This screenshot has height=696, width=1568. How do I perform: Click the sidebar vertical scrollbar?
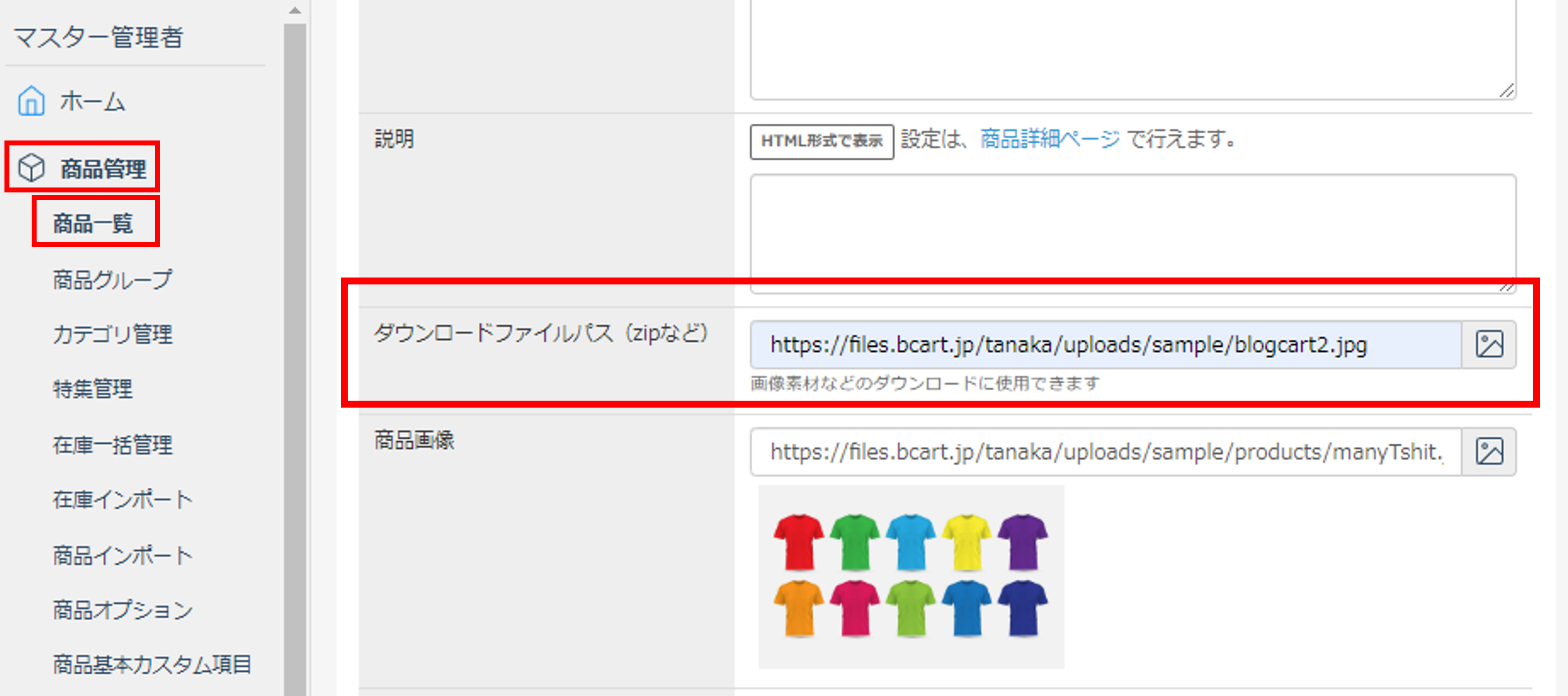pos(295,359)
